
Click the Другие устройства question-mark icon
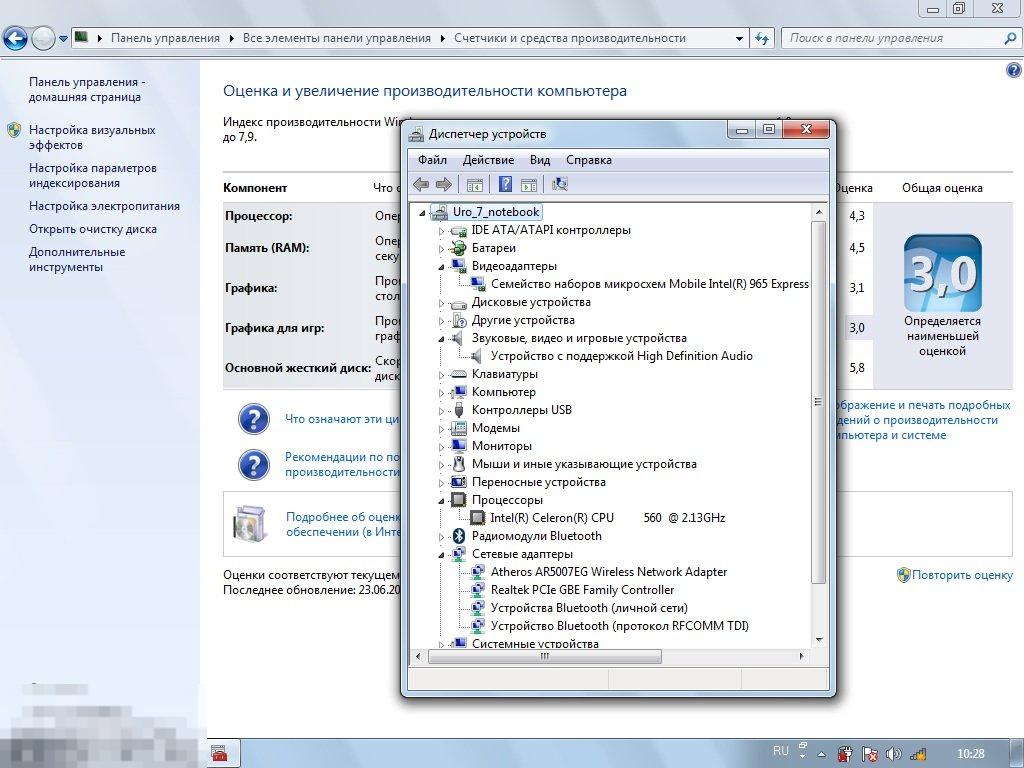pos(459,321)
